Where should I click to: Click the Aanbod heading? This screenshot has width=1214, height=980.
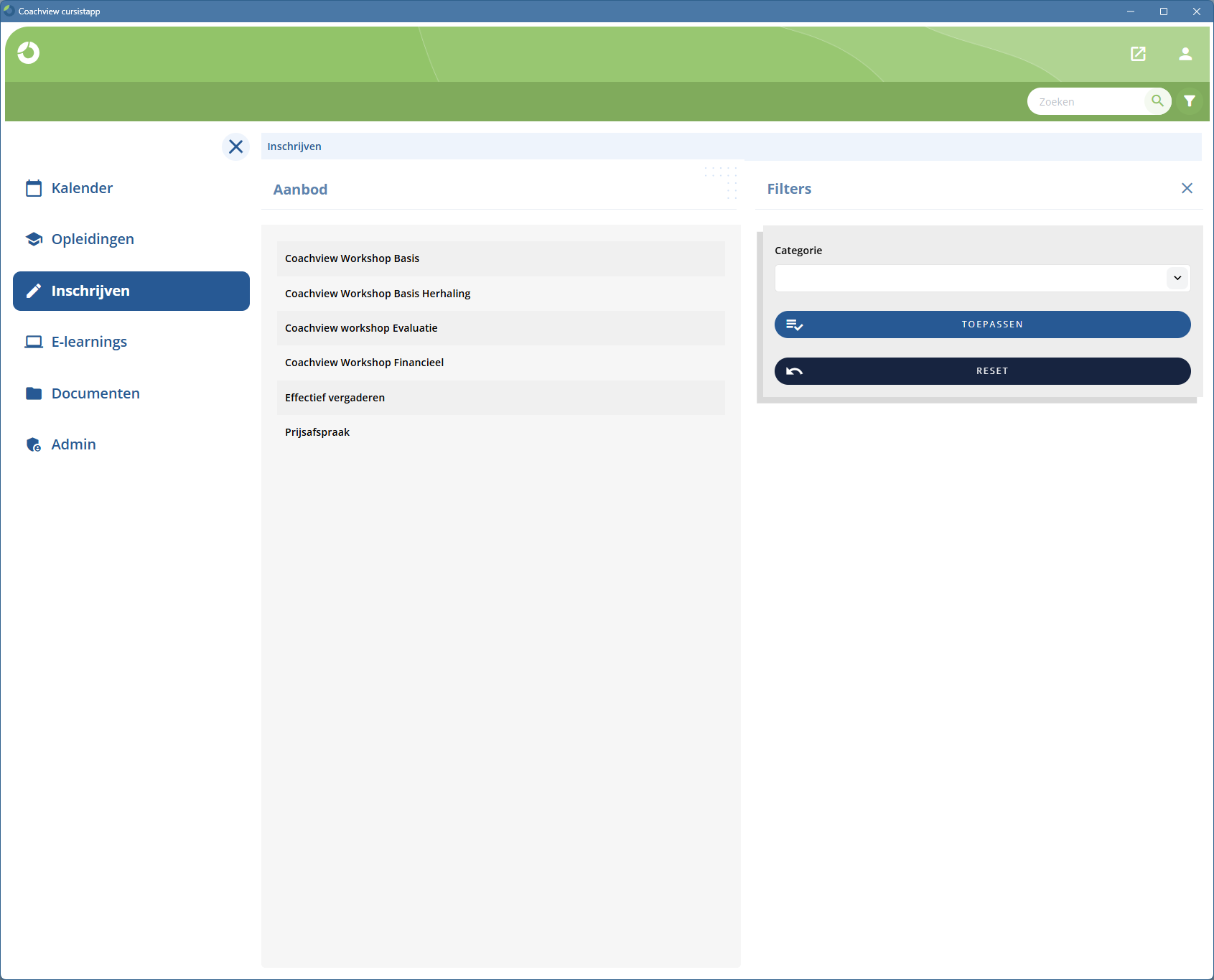(300, 190)
